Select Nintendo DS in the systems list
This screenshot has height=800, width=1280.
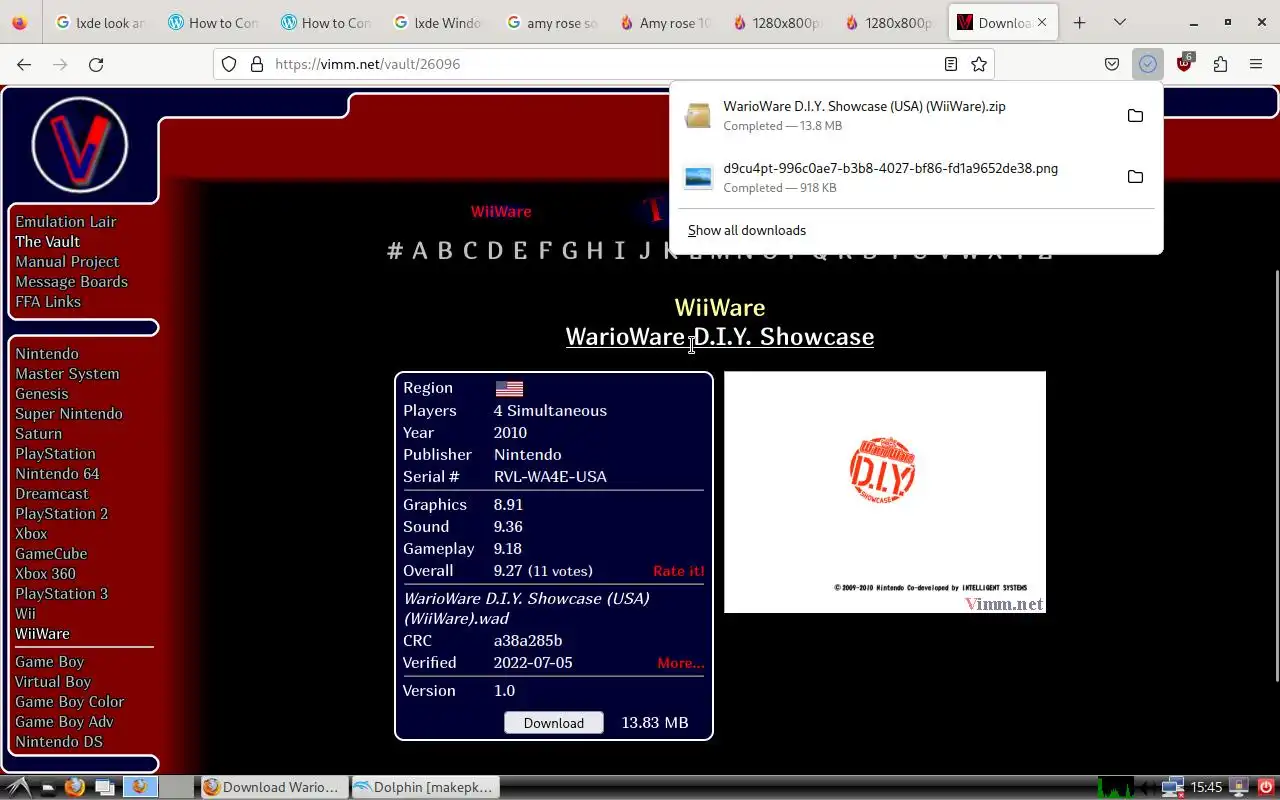point(59,742)
